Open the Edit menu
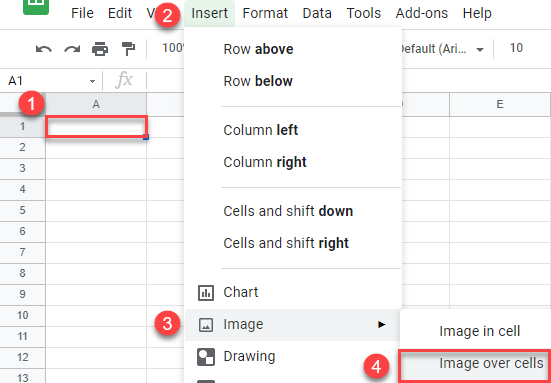The image size is (551, 383). 120,13
